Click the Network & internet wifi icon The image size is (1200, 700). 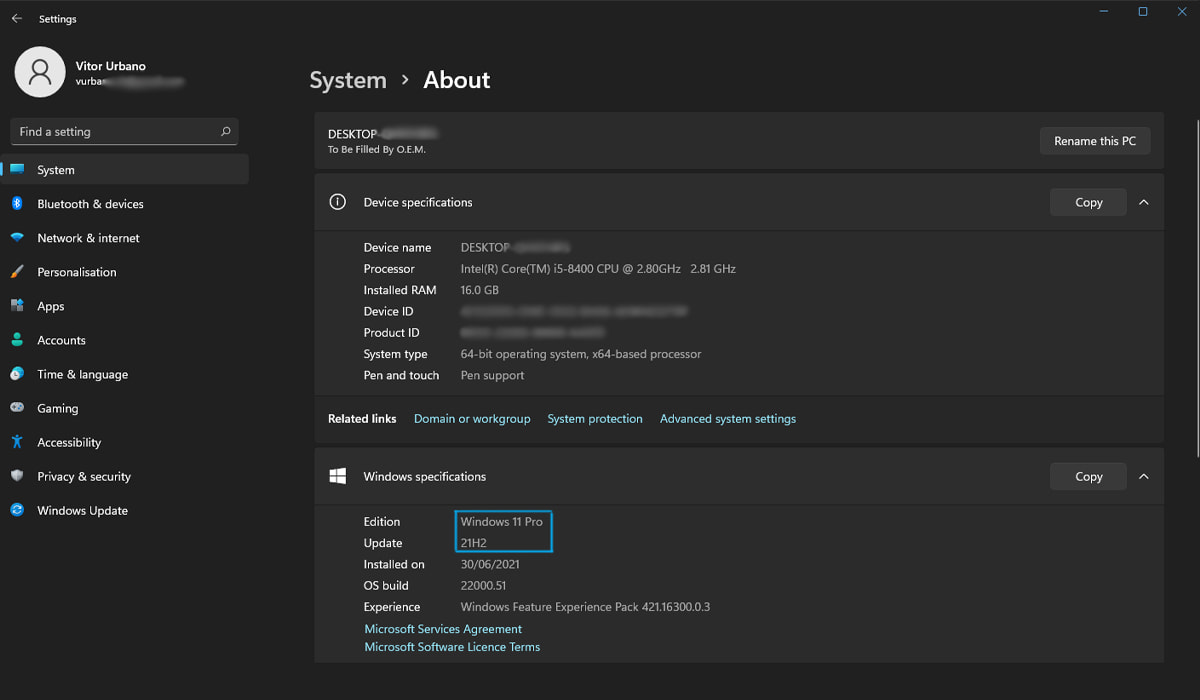click(x=17, y=238)
